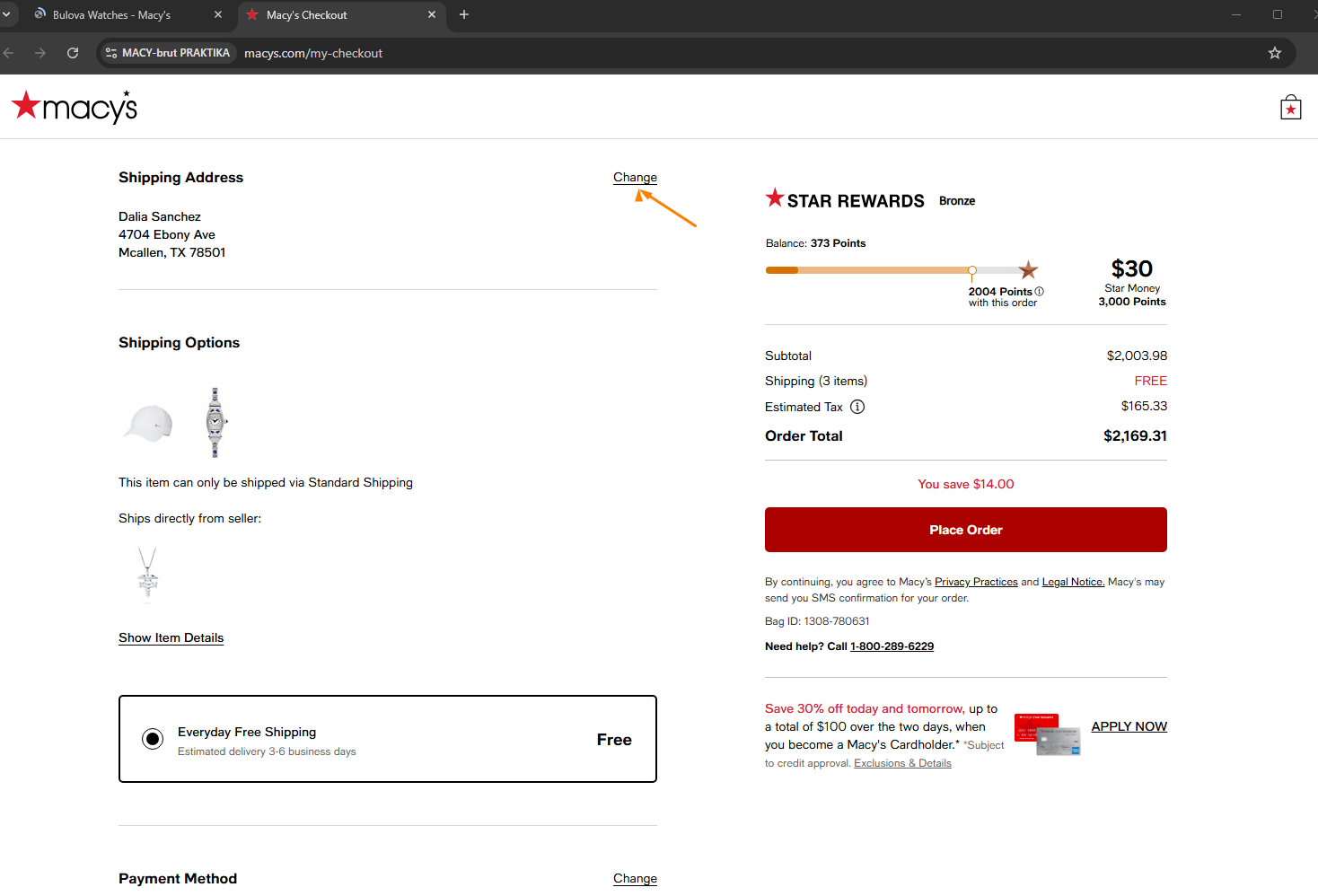The width and height of the screenshot is (1318, 896).
Task: Close the Bulova Watches tab
Action: [218, 14]
